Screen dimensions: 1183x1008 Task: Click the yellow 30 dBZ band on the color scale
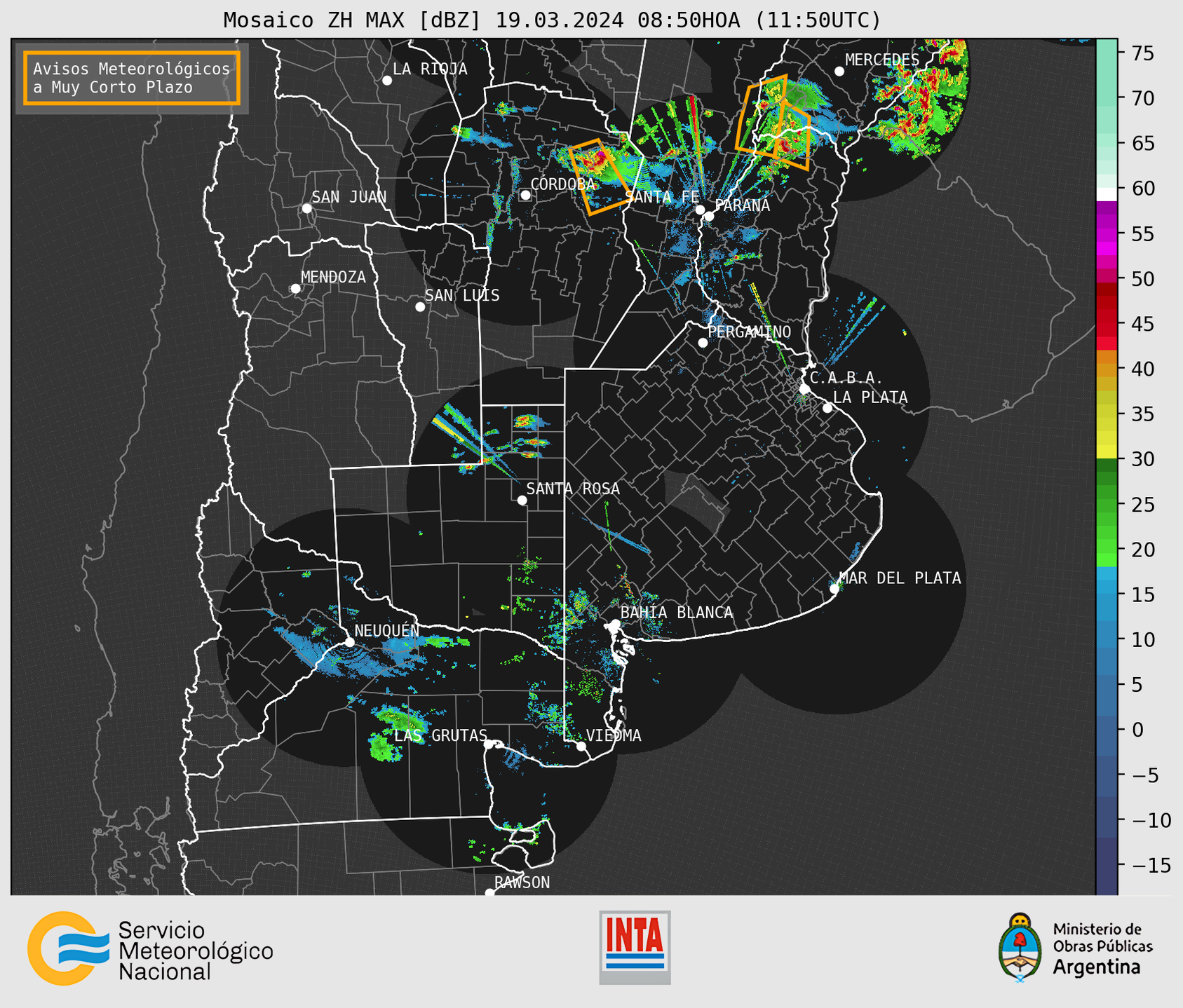pos(1107,451)
